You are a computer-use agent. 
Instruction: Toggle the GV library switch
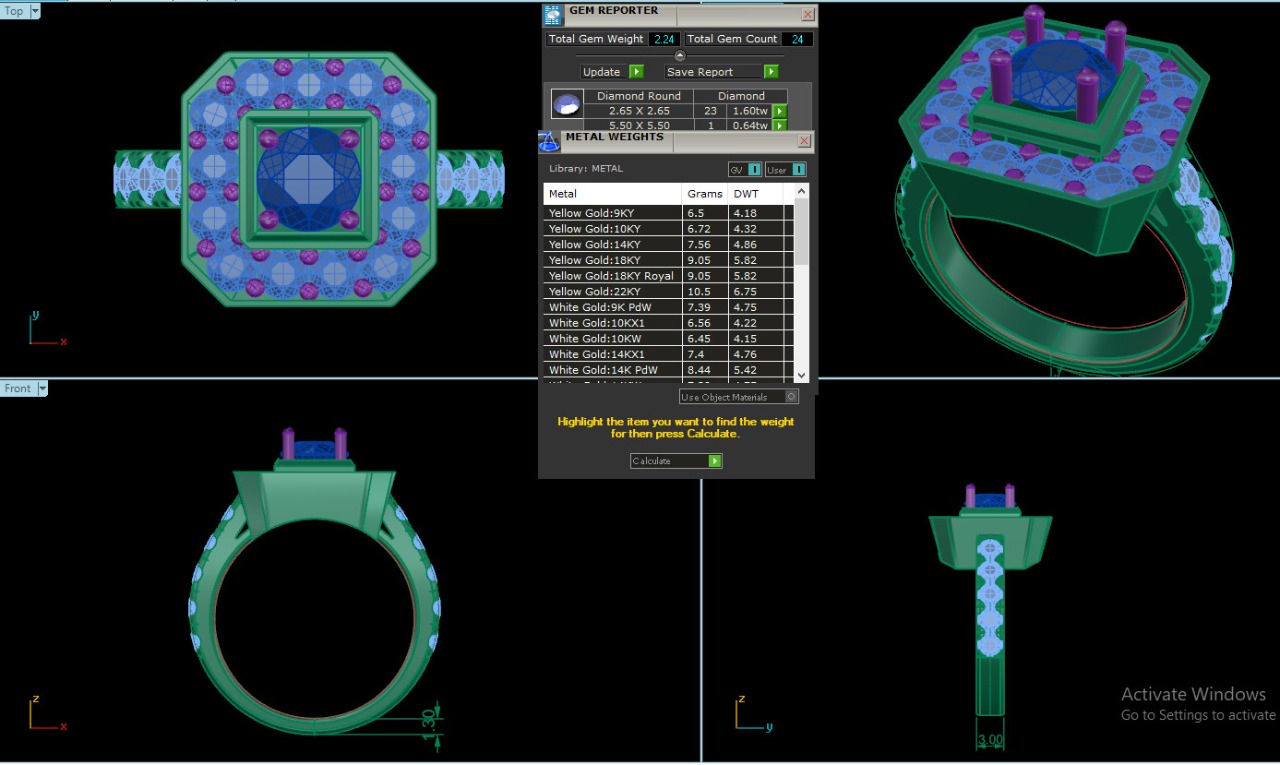(754, 169)
